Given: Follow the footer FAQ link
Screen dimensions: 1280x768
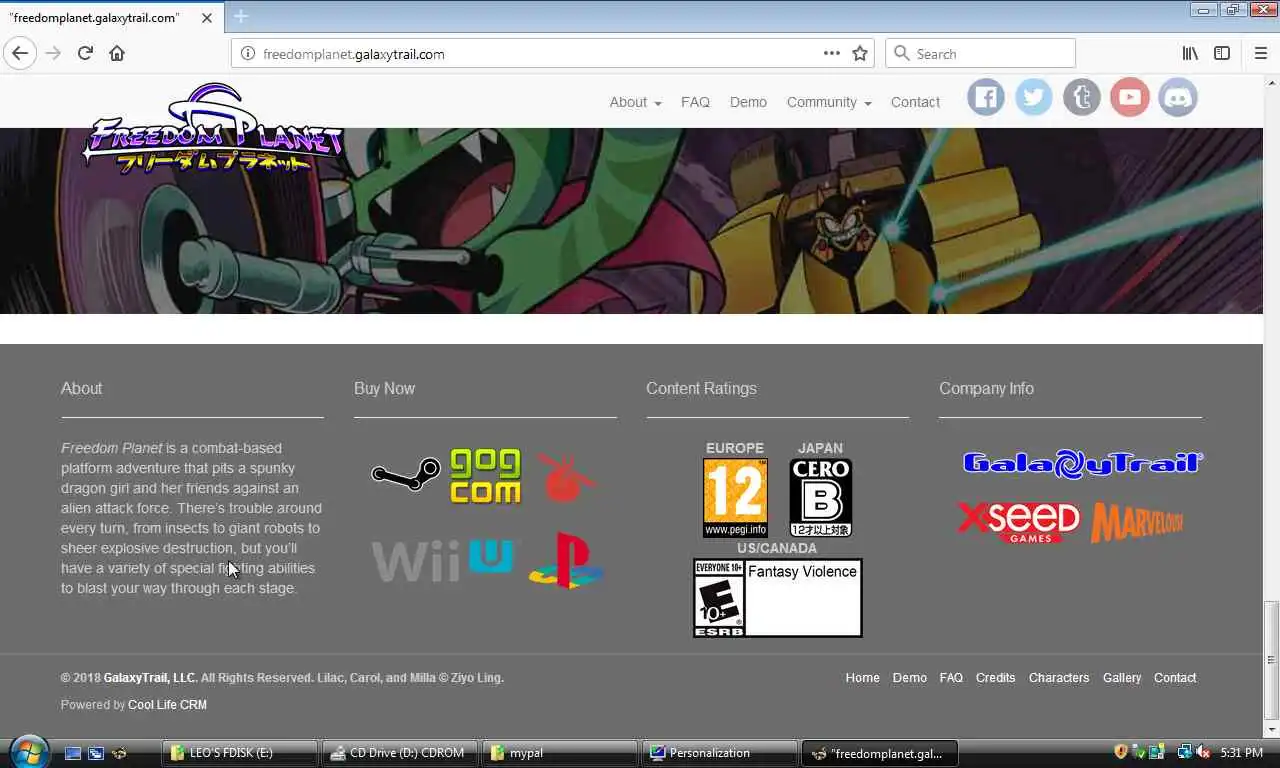Looking at the screenshot, I should (x=951, y=677).
